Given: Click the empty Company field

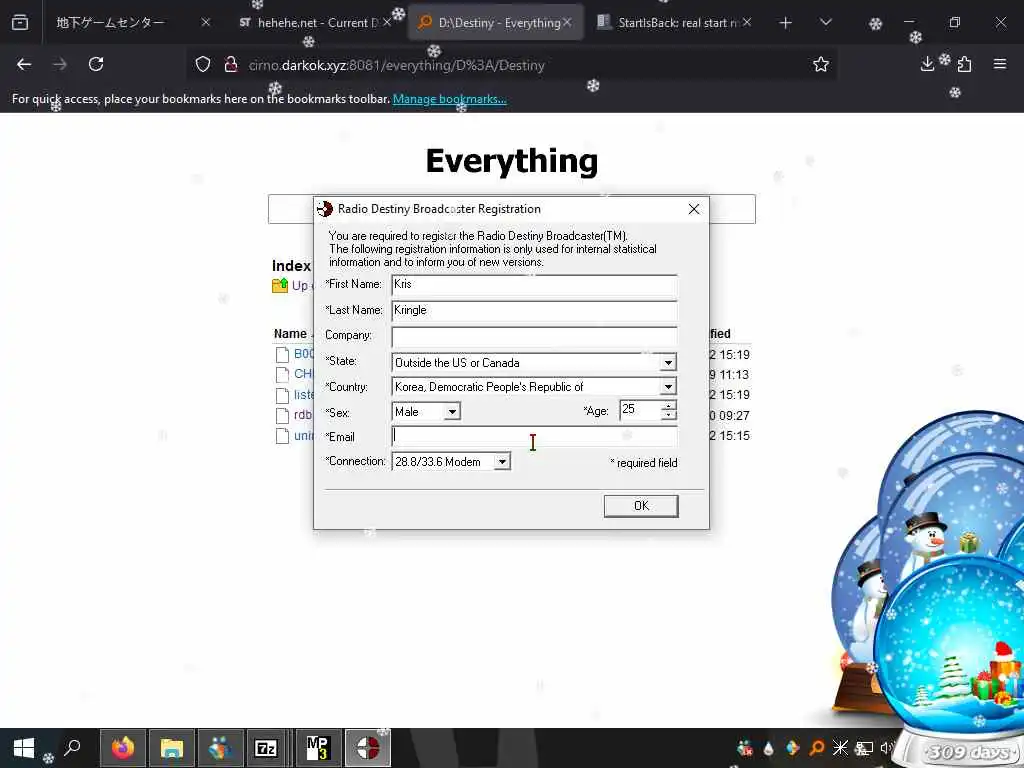Looking at the screenshot, I should (534, 336).
